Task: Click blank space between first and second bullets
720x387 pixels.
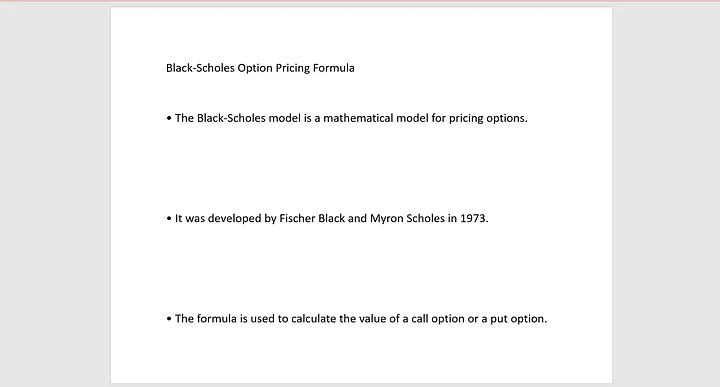Action: tap(361, 168)
